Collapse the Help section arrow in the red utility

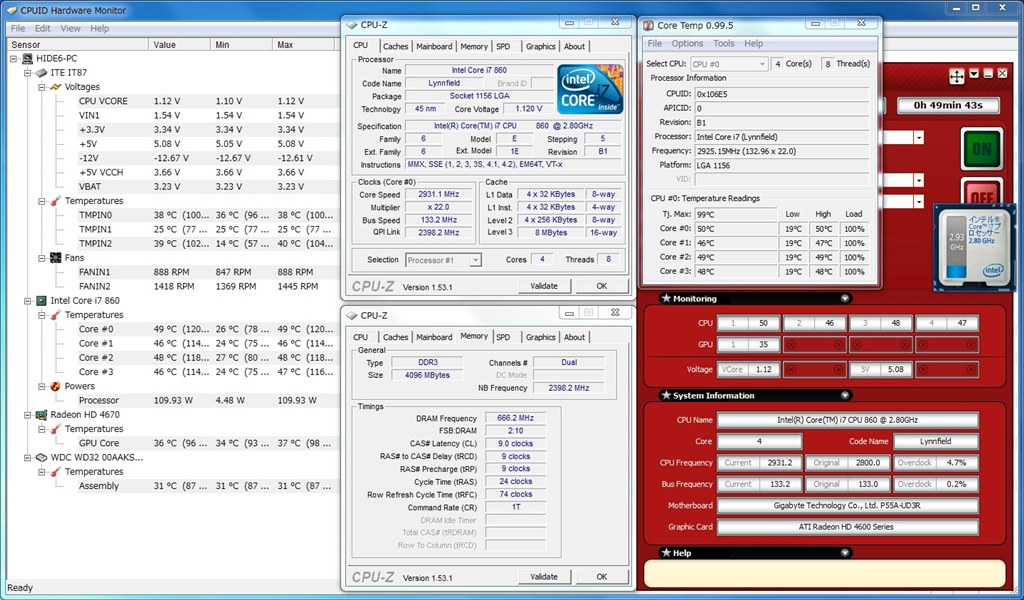click(845, 553)
